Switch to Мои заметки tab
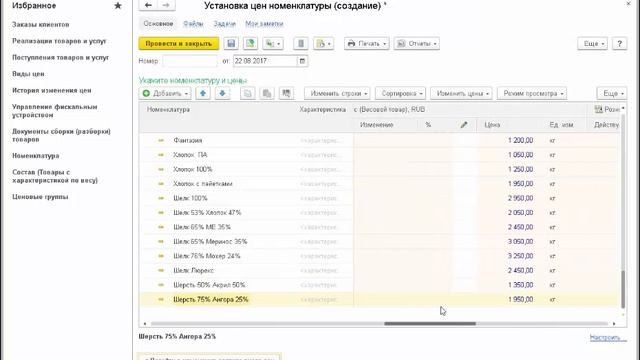 264,24
